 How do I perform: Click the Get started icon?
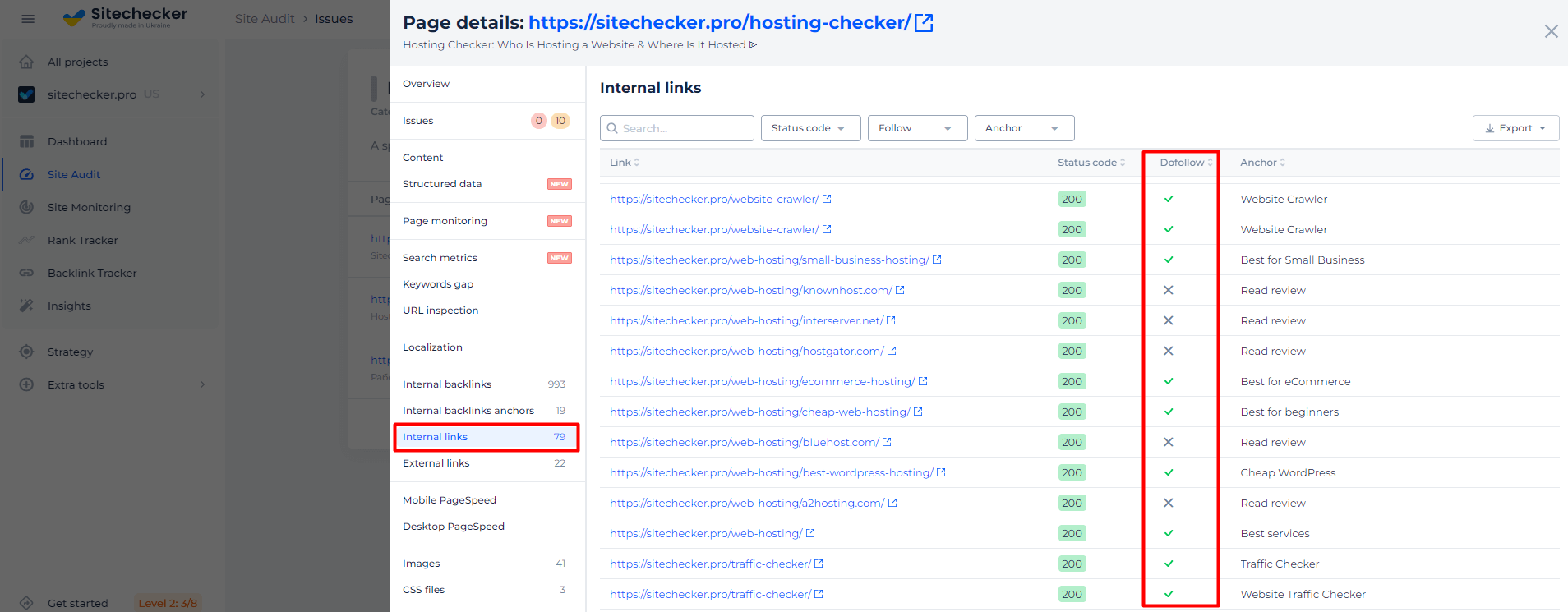click(26, 603)
